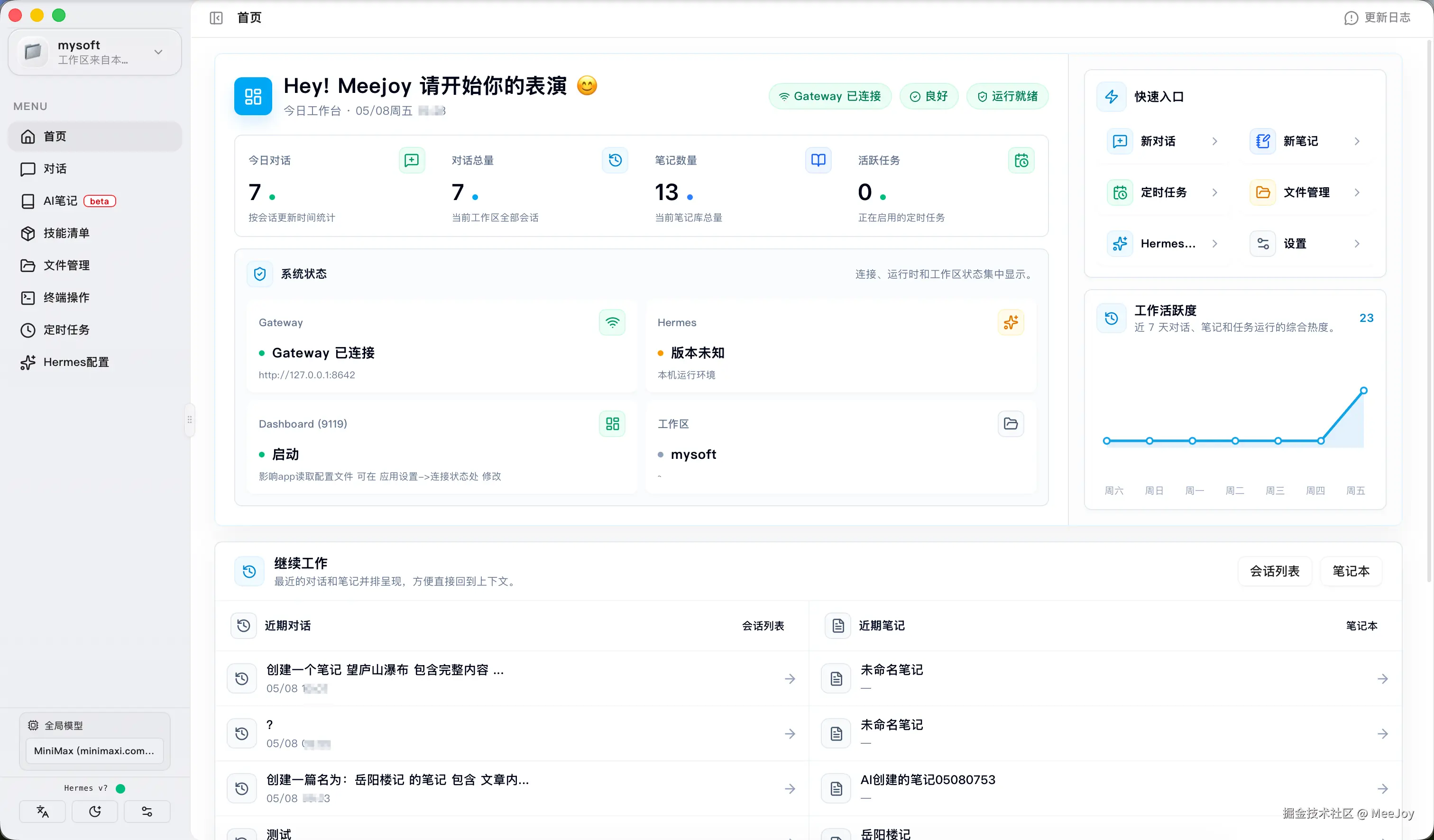Click the chevron beside 文件管理 in 快速入口

coord(1357,192)
